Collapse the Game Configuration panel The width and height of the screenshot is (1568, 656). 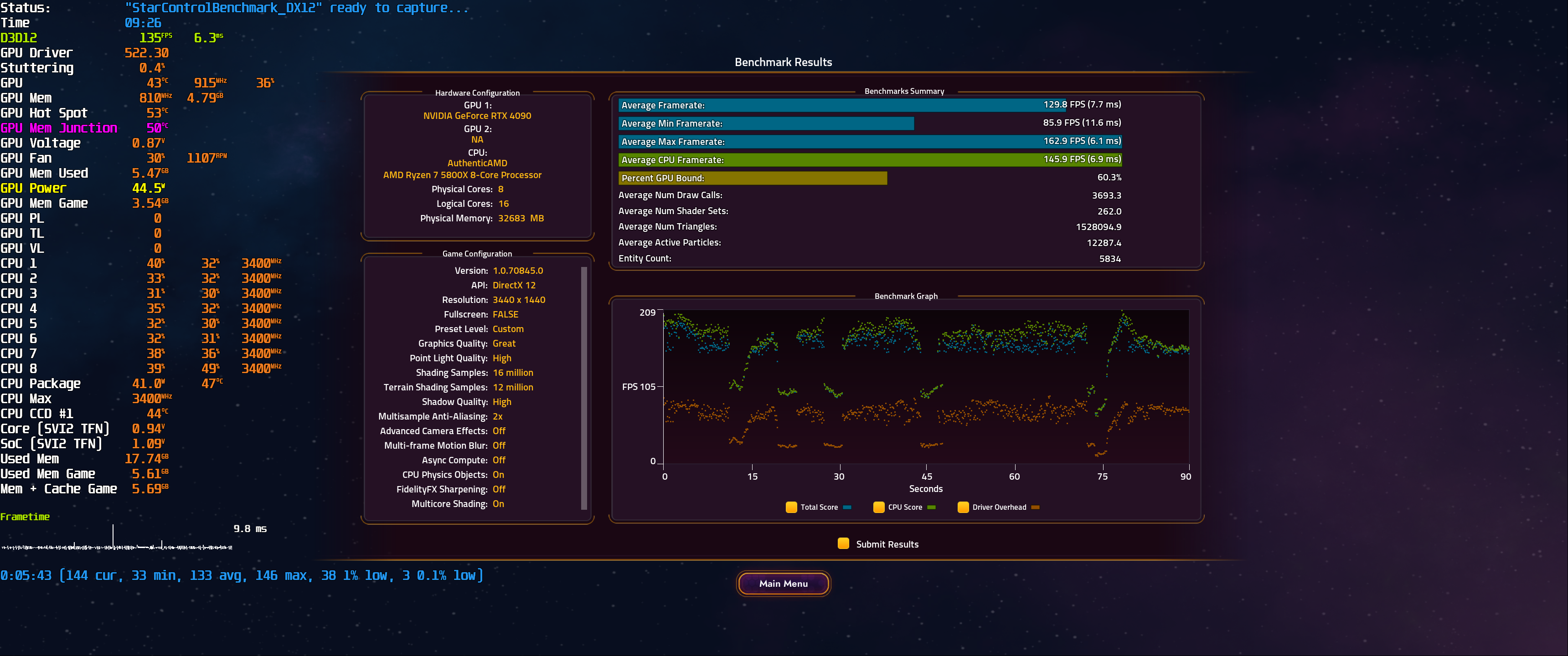point(477,253)
